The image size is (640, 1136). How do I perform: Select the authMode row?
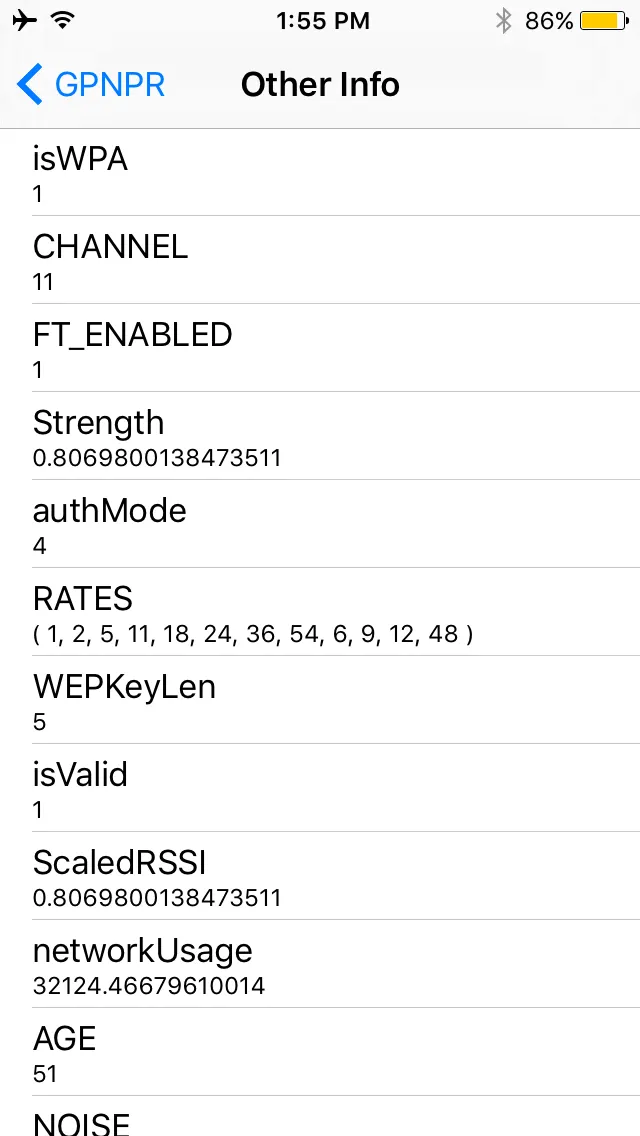320,524
